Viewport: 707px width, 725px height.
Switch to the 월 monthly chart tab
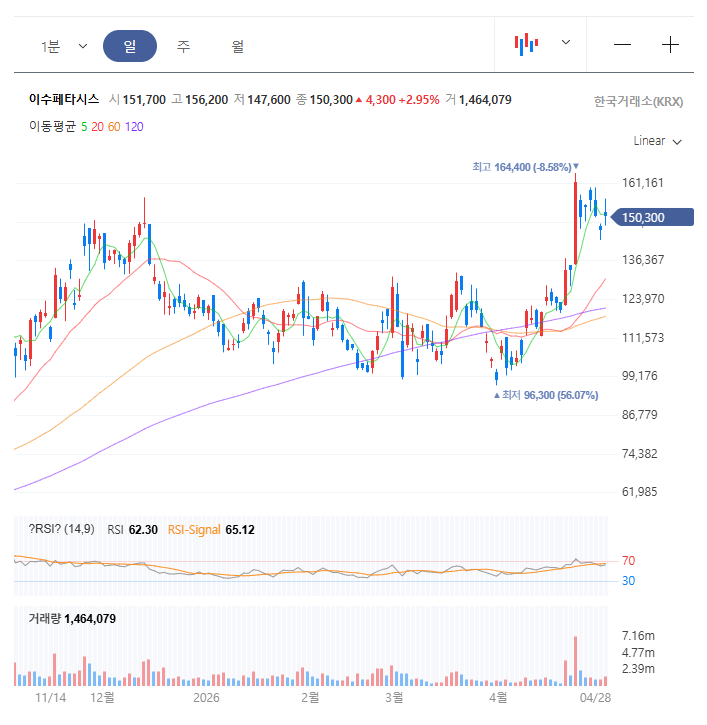click(238, 46)
